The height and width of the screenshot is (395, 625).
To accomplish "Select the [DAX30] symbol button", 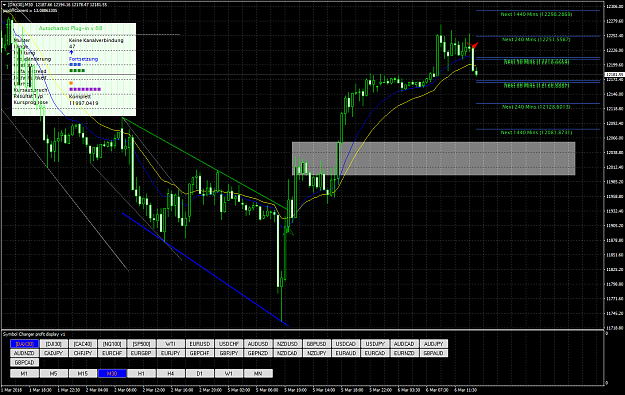I will (x=24, y=344).
